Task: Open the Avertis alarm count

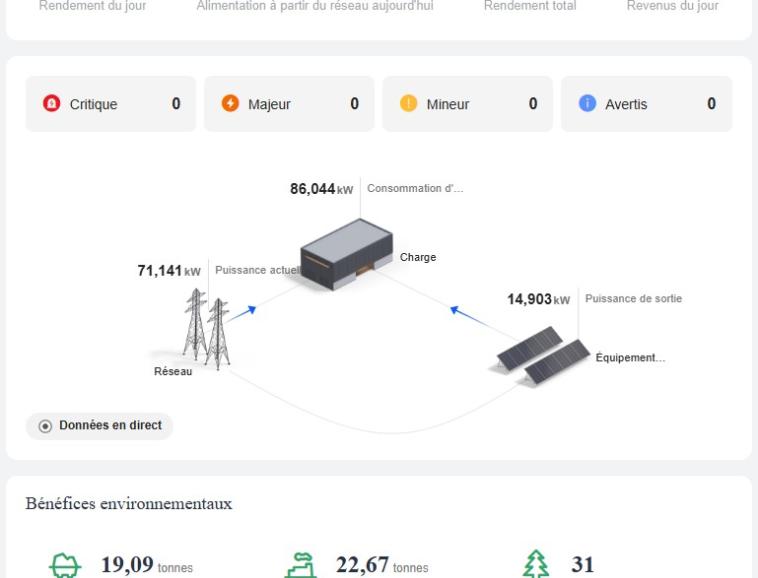Action: pyautogui.click(x=711, y=104)
